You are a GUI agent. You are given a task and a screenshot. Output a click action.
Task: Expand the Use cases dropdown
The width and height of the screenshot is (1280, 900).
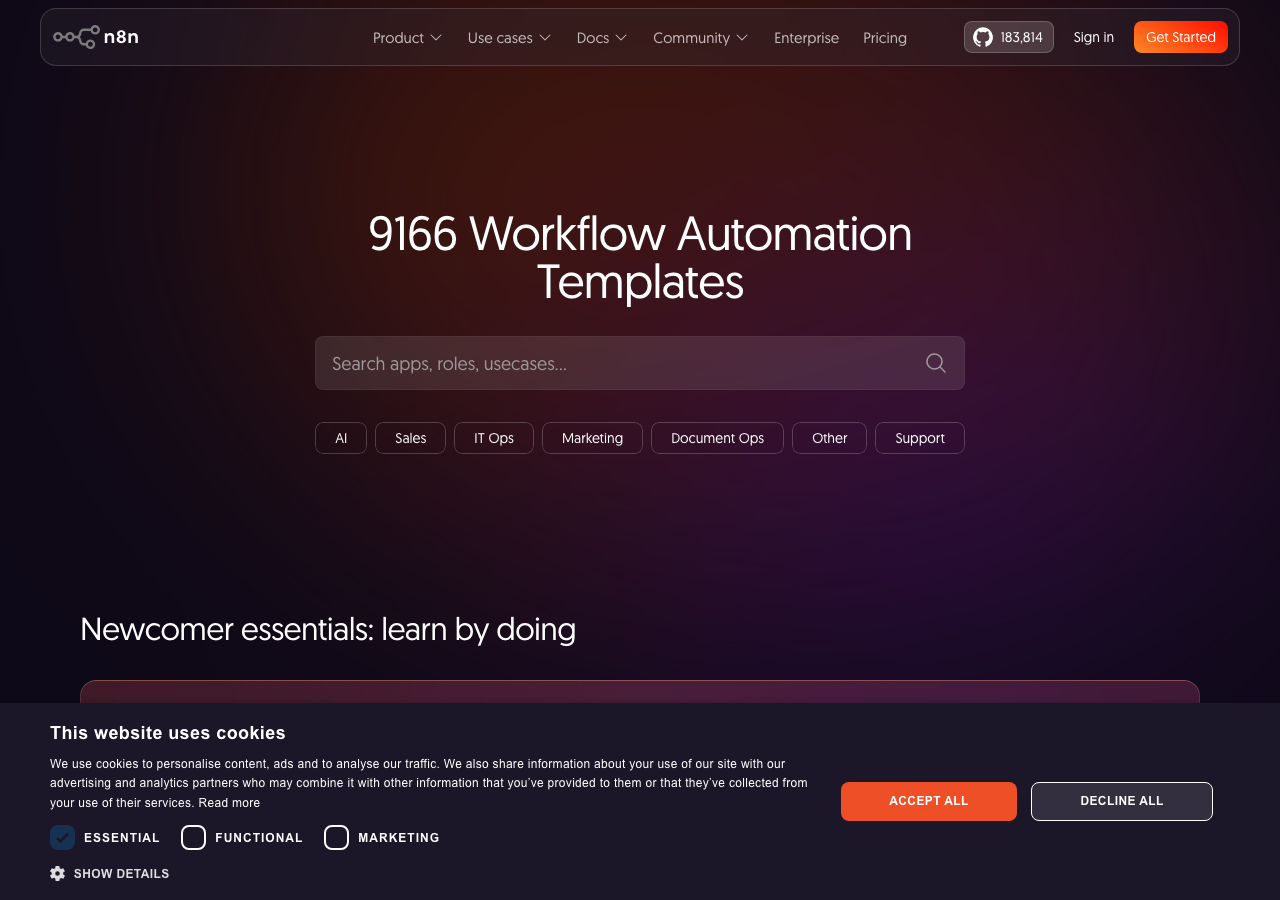509,38
